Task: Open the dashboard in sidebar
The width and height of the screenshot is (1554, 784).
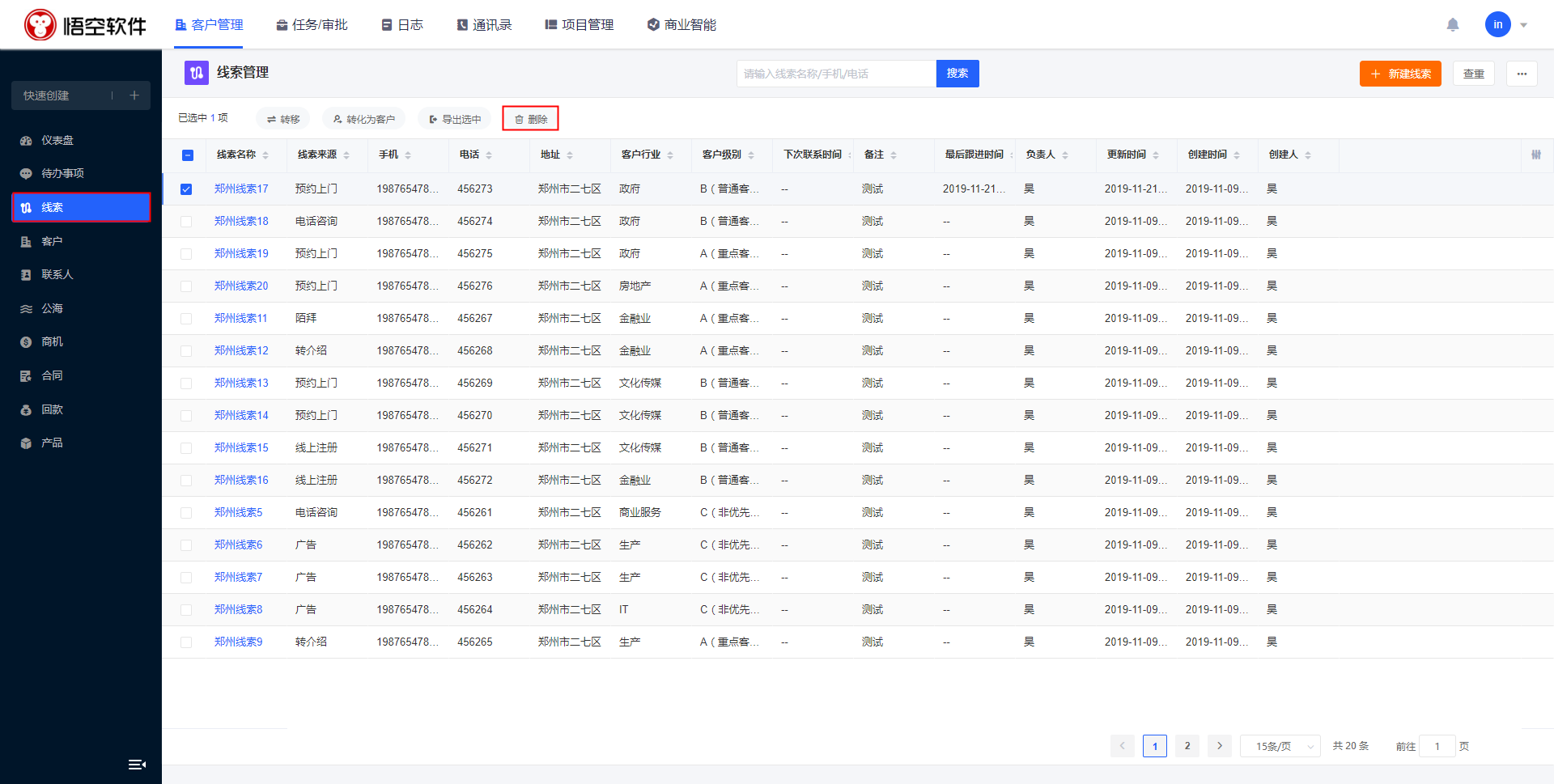Action: [57, 140]
